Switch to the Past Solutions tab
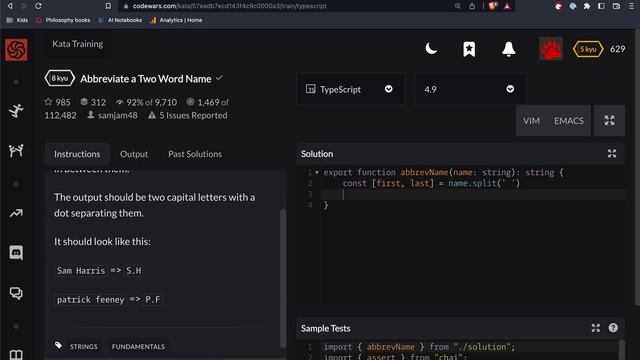Screen dimensions: 640x360 pos(195,154)
